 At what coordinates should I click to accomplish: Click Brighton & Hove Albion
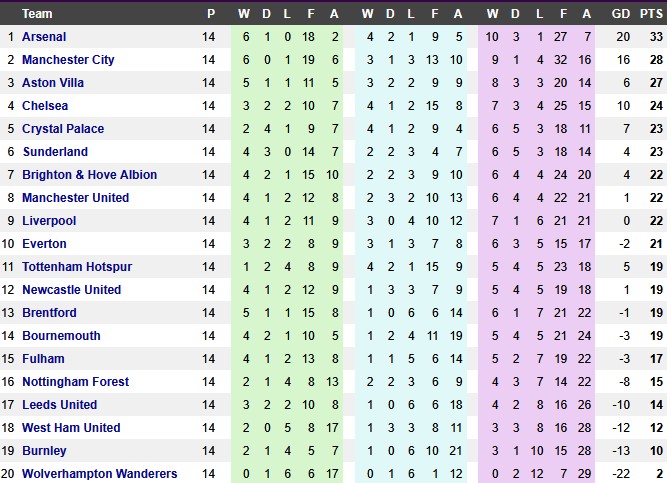coord(89,174)
